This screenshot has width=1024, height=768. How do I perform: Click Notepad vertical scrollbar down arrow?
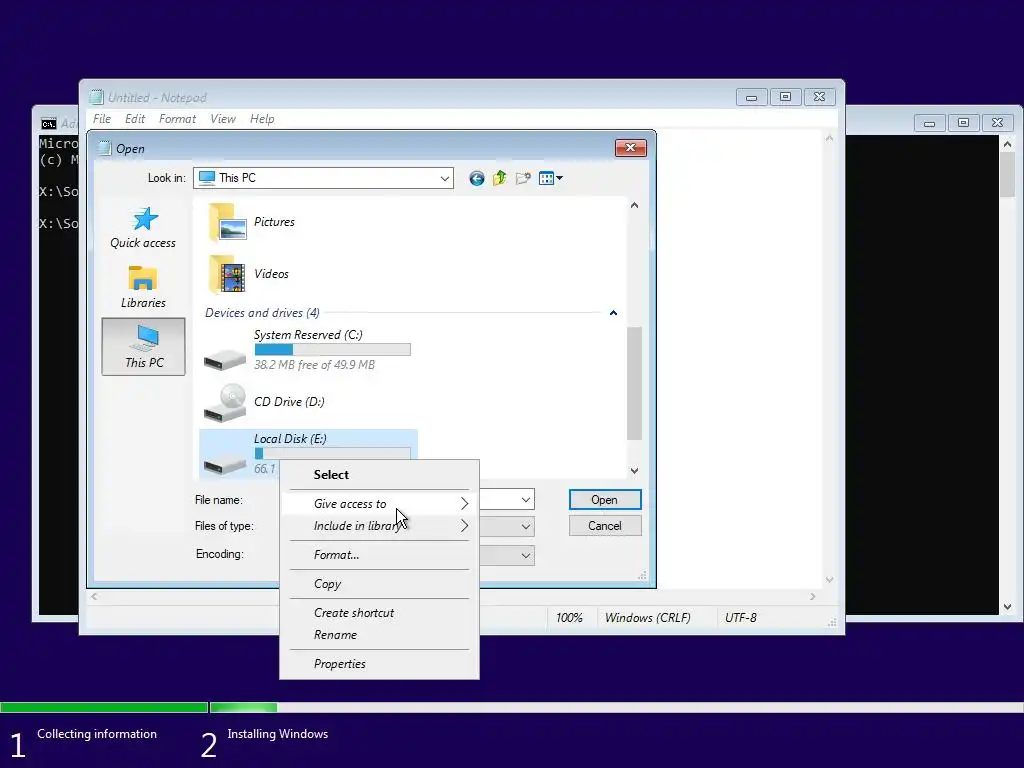pyautogui.click(x=829, y=579)
